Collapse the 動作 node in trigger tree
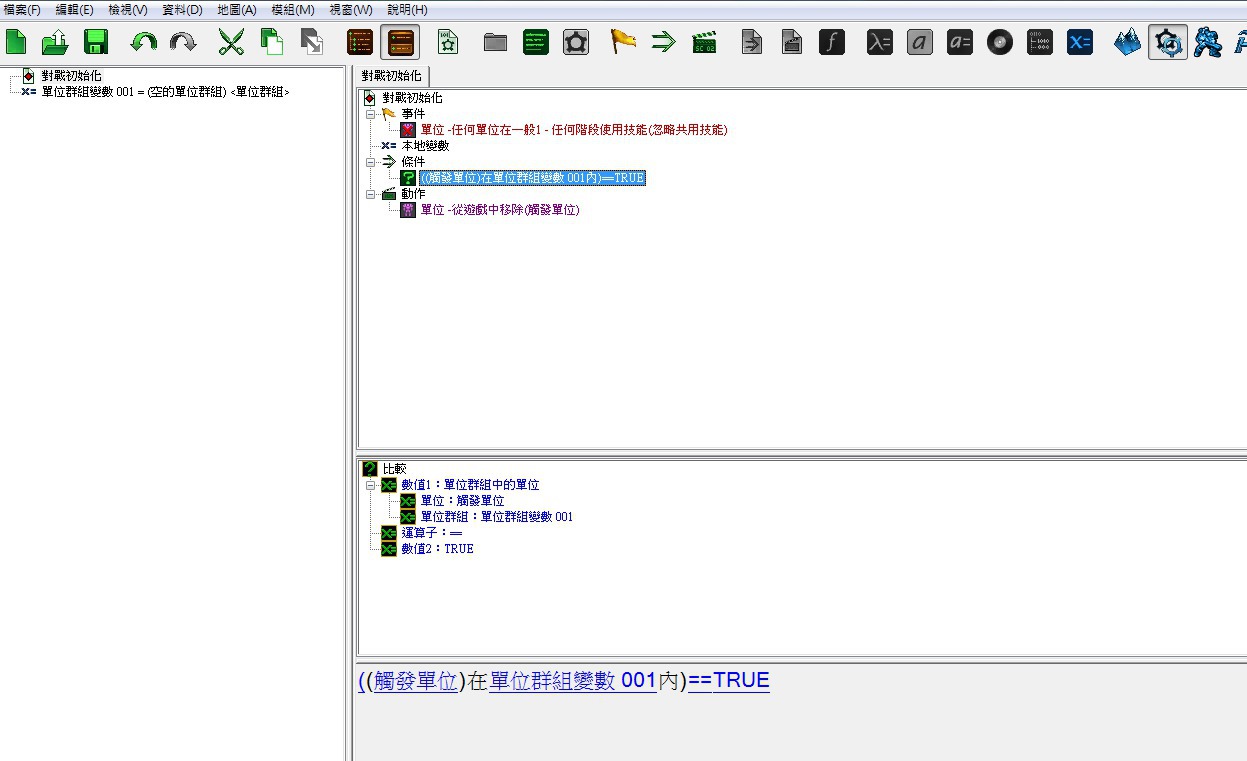The width and height of the screenshot is (1247, 761). [x=369, y=194]
